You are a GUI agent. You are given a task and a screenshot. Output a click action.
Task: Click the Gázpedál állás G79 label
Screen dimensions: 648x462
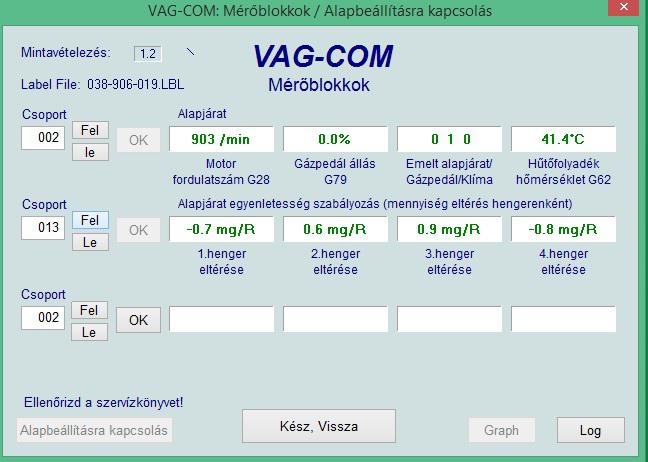click(x=335, y=171)
